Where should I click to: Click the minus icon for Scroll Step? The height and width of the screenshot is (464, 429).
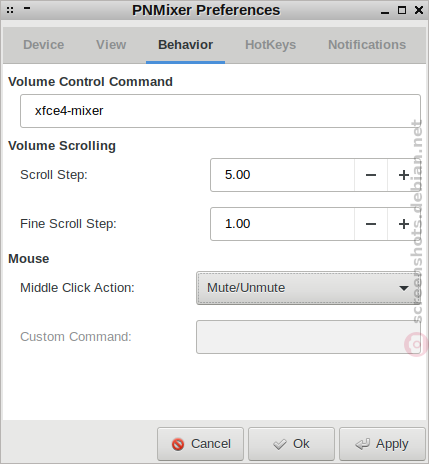point(371,175)
